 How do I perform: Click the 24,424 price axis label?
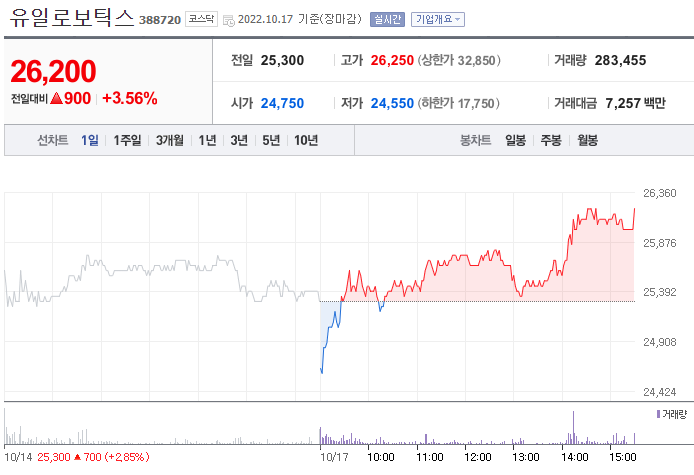pos(659,392)
